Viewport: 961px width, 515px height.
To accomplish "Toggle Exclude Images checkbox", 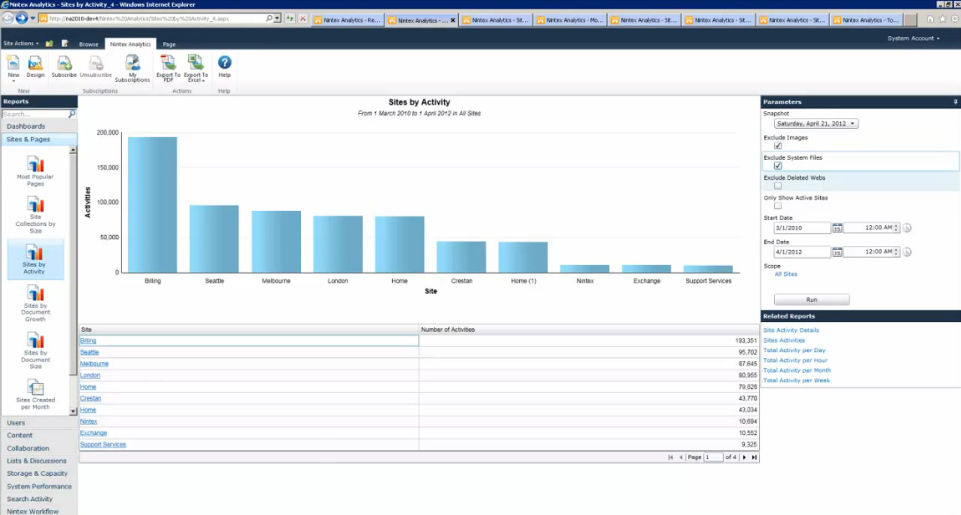I will [x=778, y=146].
